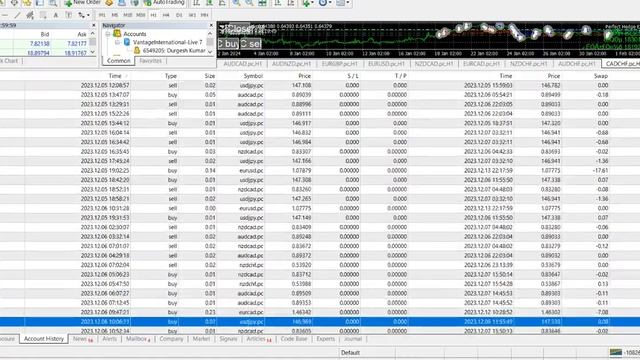Click the MetaQuotes Language Editor diamond icon

tap(109, 2)
